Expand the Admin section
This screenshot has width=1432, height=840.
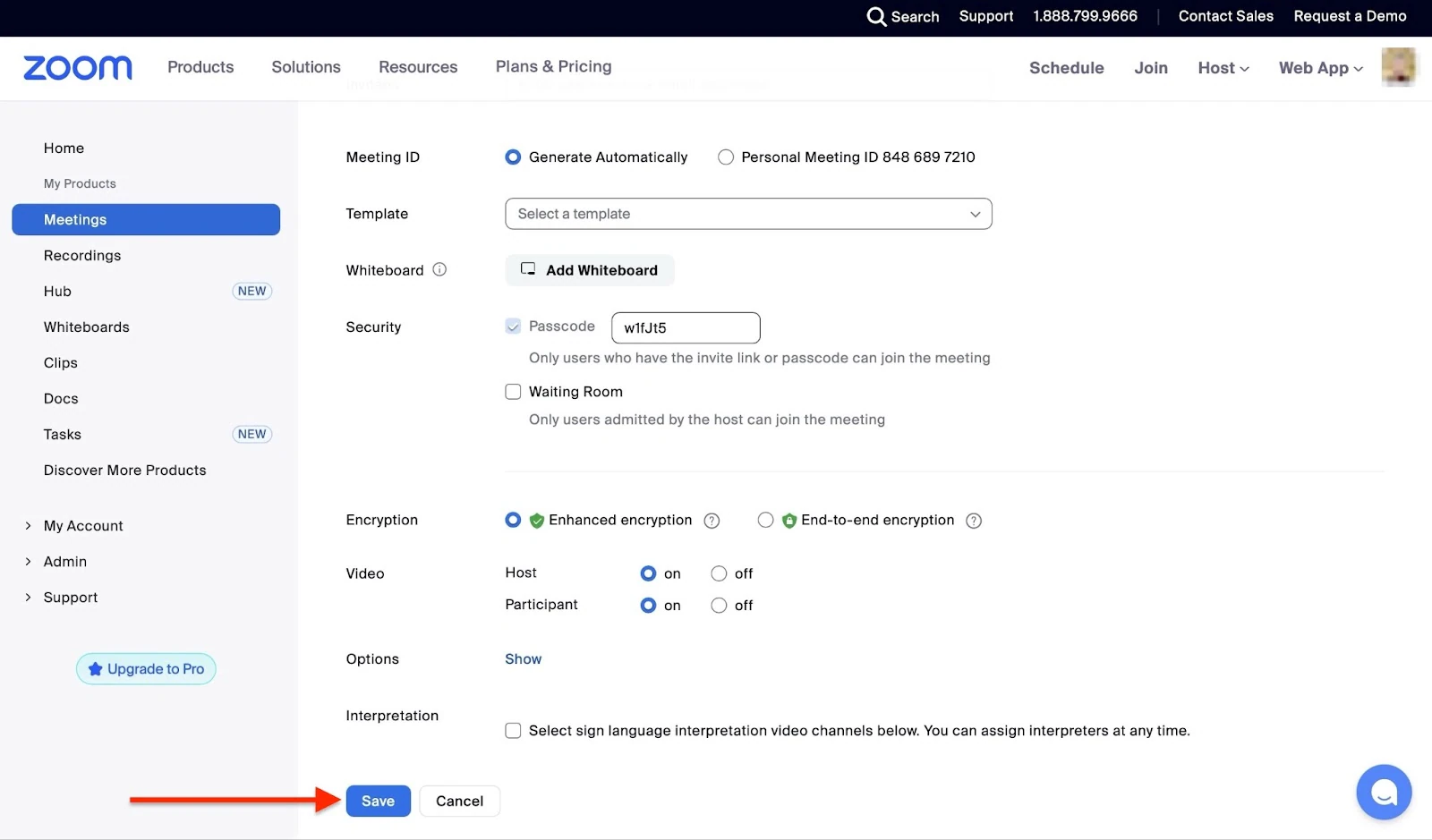tap(28, 562)
